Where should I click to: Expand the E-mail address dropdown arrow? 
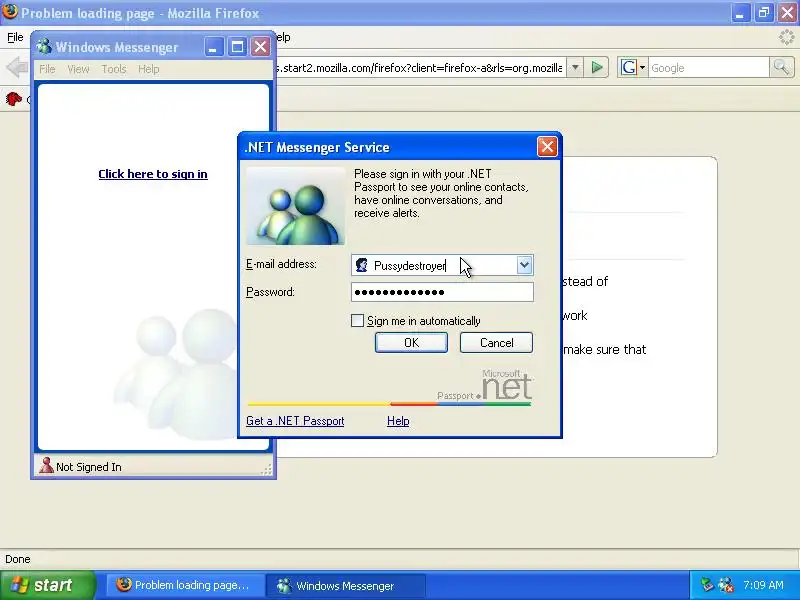tap(524, 265)
